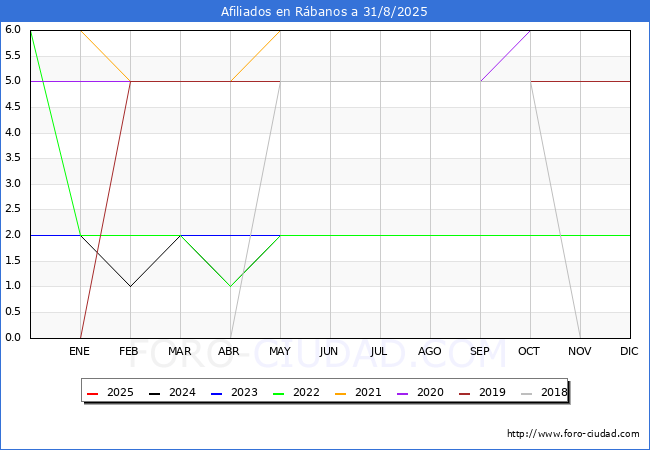
Task: Click the 2.0 y-axis value
Action: pos(13,235)
